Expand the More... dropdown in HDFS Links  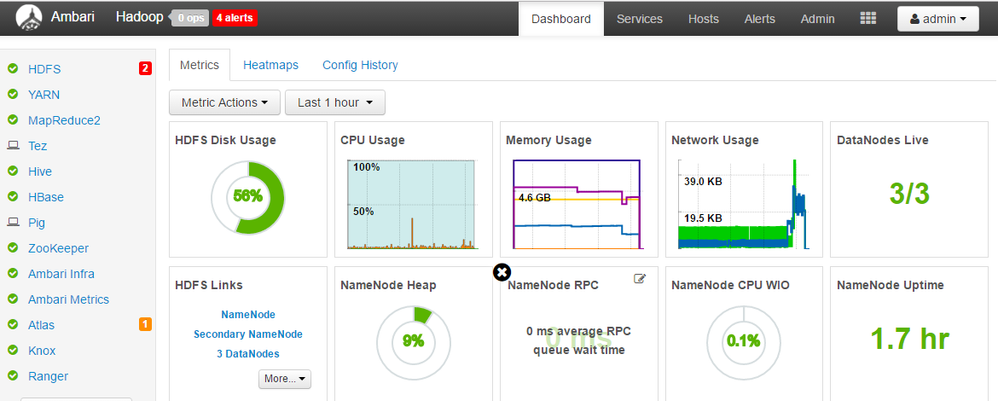285,379
